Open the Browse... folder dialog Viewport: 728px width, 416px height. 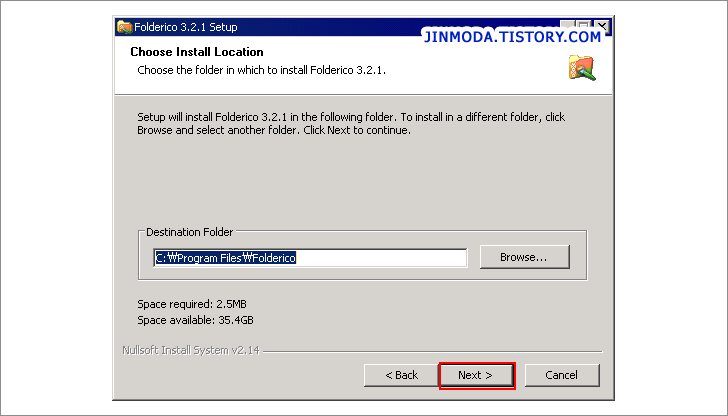(524, 257)
